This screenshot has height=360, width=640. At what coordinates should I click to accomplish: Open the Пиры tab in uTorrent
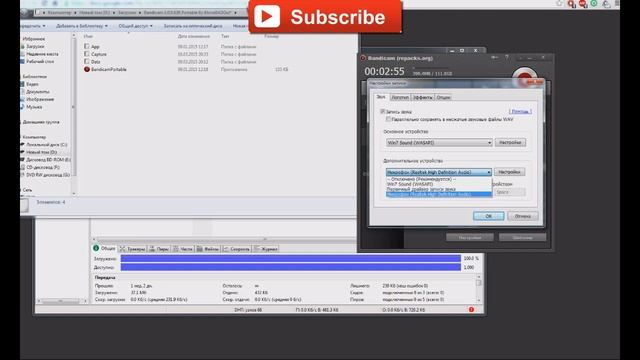pyautogui.click(x=159, y=249)
